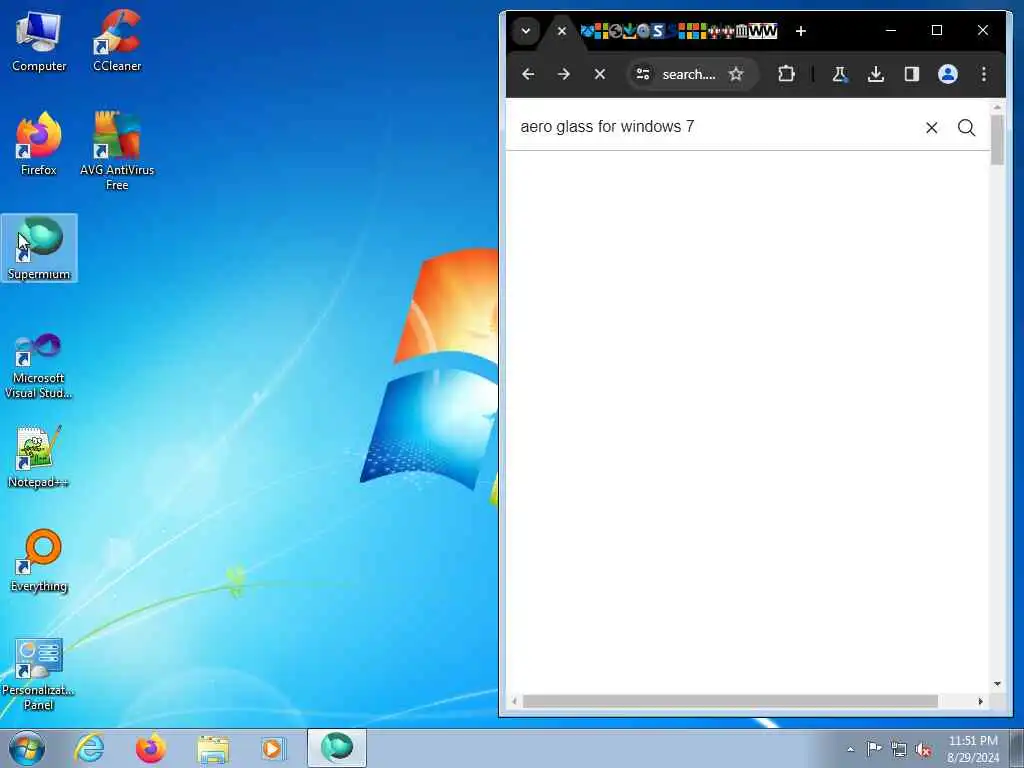Open the user profile avatar
This screenshot has width=1024, height=768.
[948, 74]
